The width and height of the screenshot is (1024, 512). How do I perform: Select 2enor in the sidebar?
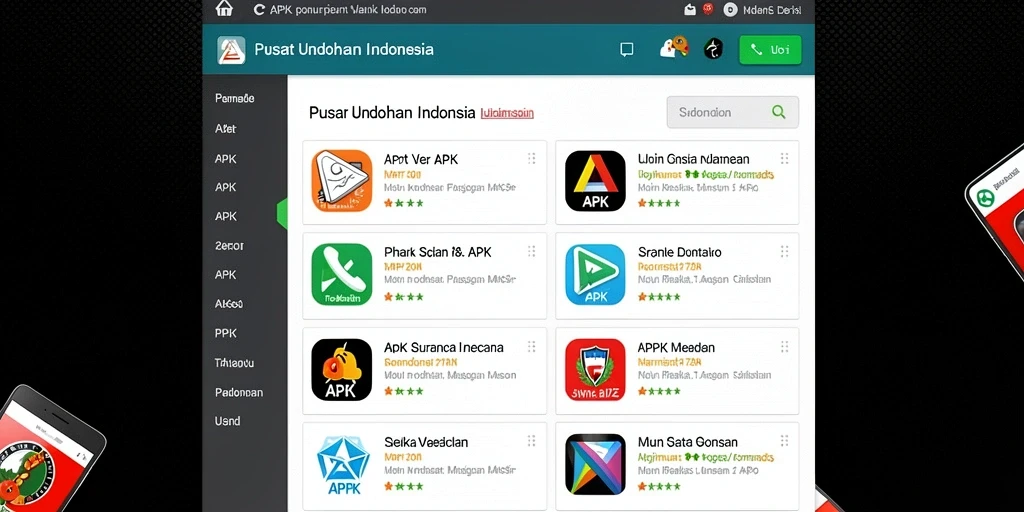click(x=229, y=246)
